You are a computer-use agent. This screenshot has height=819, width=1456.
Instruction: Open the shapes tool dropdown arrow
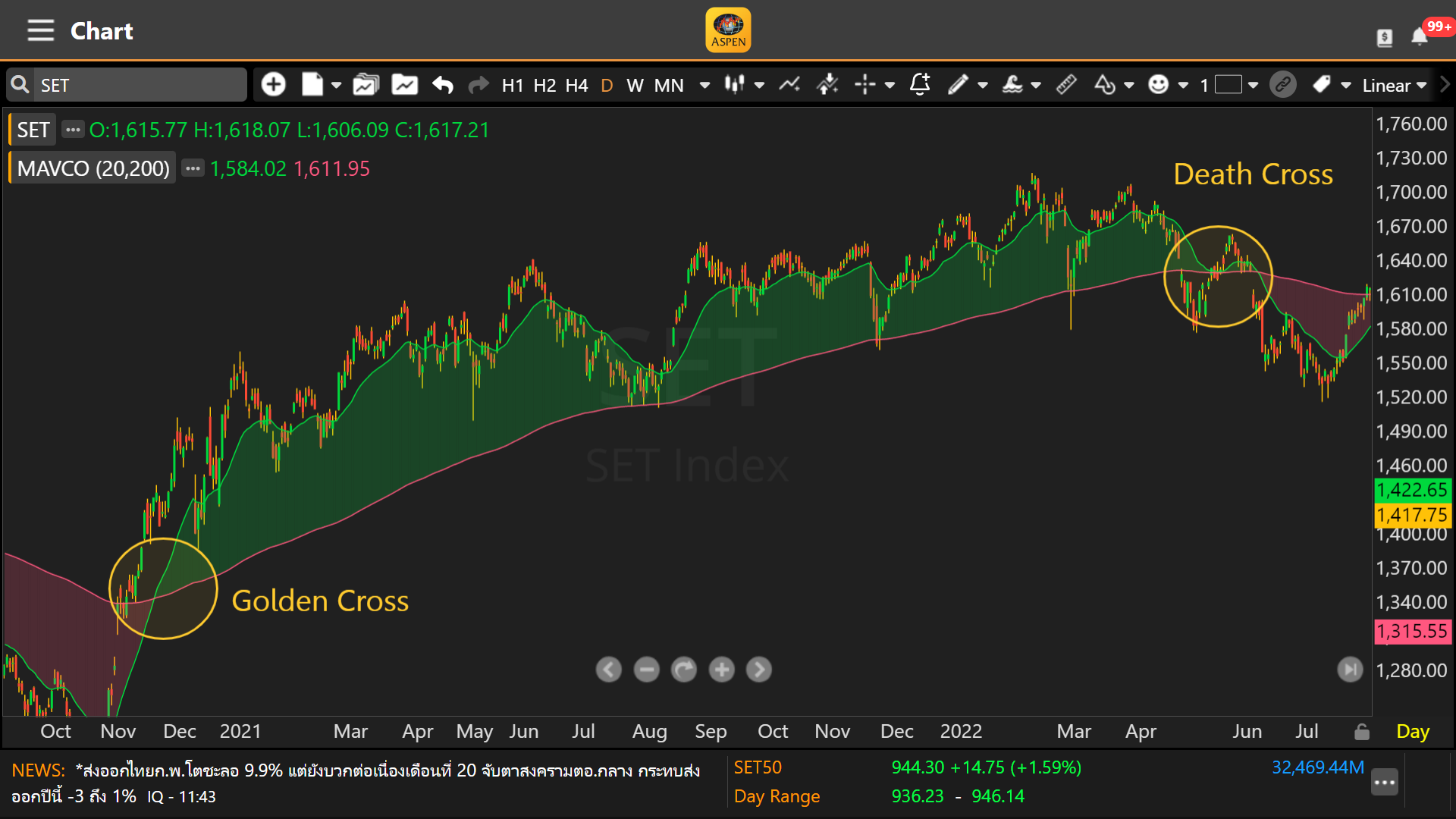coord(1129,85)
